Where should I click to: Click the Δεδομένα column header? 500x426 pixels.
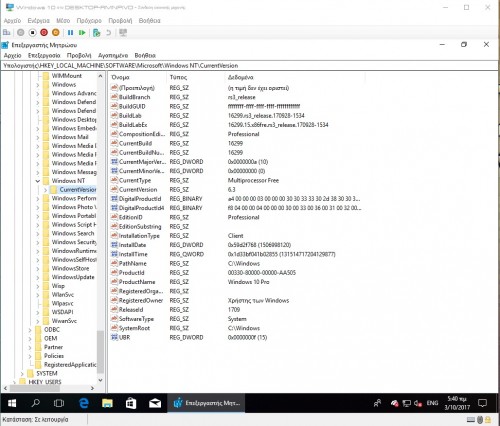pos(295,77)
